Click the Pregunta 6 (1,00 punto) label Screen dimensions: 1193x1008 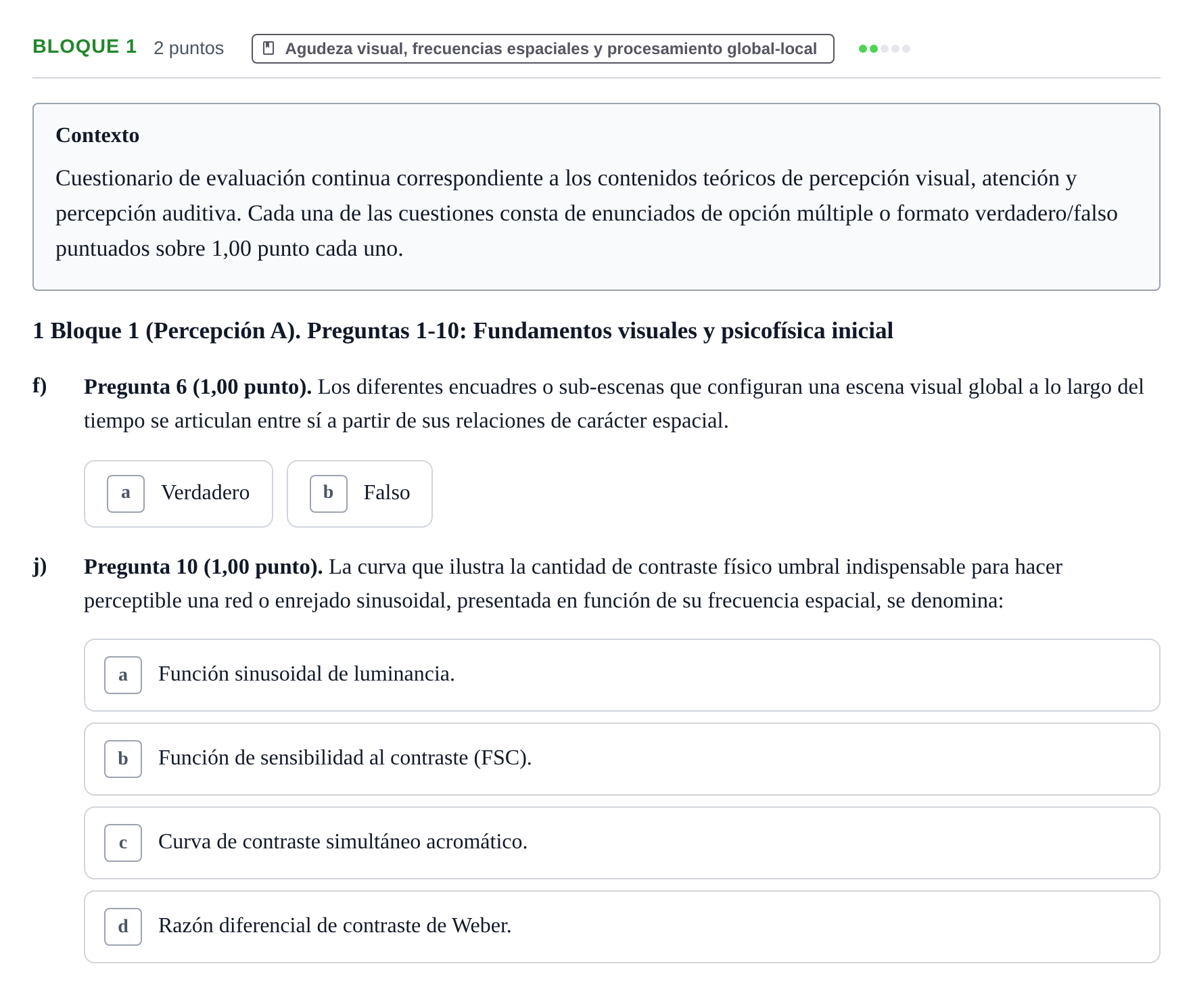point(197,387)
